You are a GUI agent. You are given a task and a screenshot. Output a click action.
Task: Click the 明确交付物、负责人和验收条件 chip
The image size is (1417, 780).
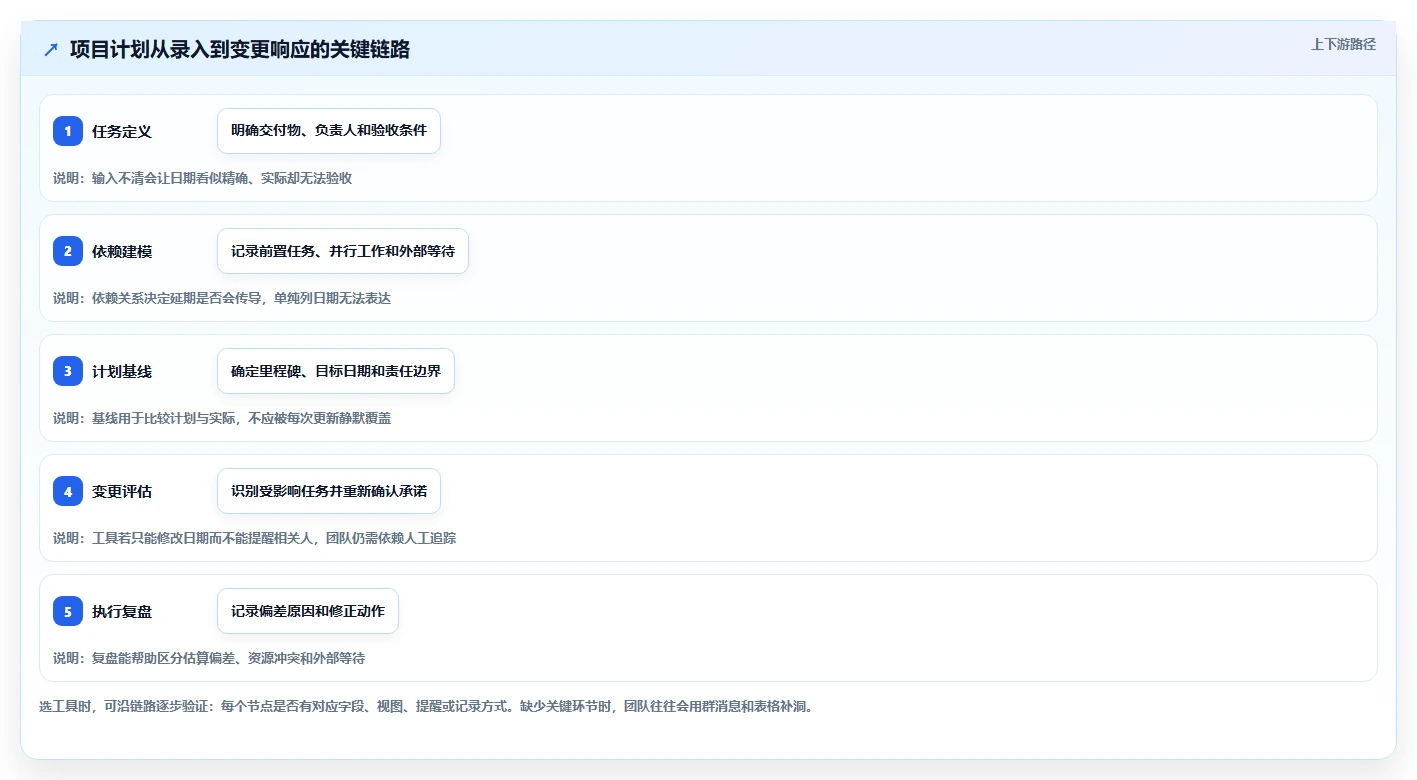point(329,131)
